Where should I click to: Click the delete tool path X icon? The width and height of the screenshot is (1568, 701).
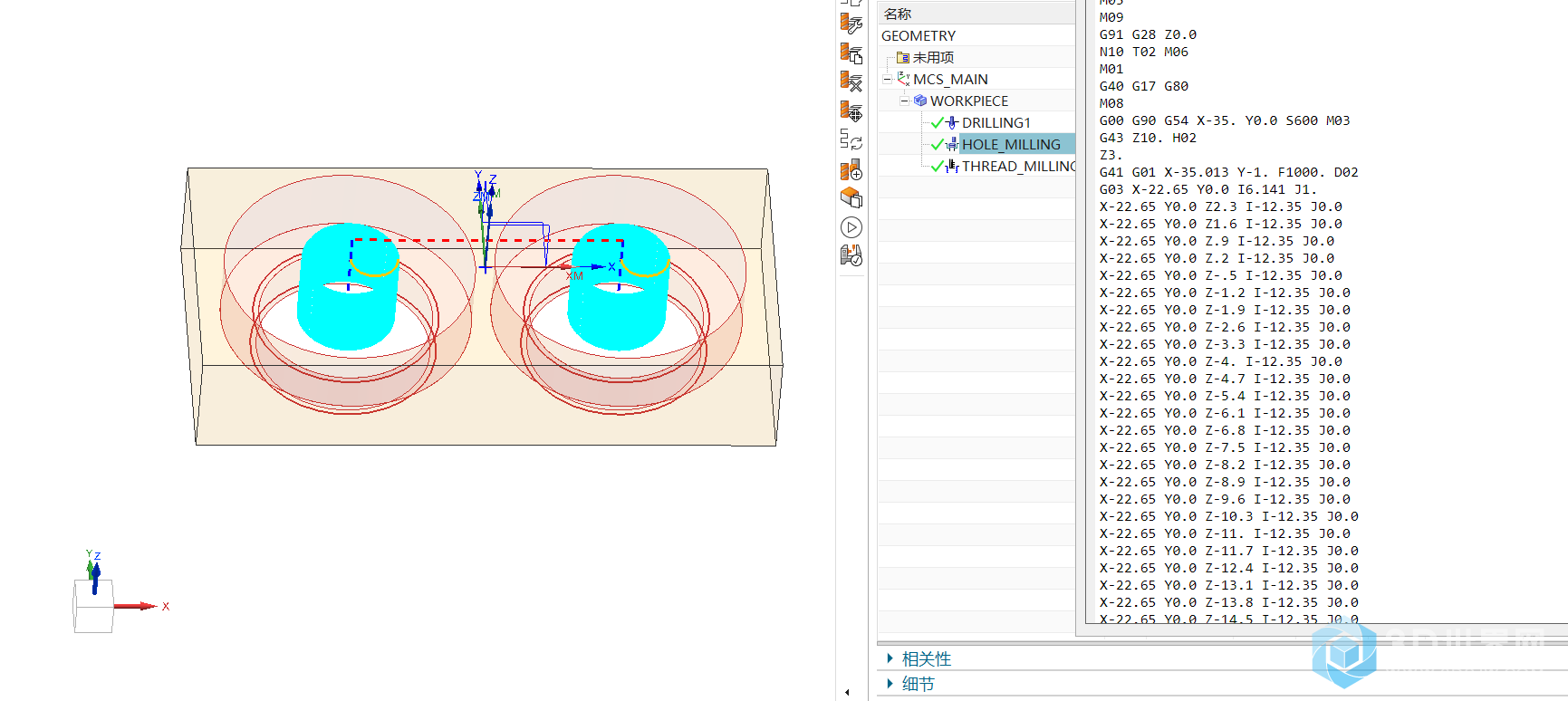851,82
